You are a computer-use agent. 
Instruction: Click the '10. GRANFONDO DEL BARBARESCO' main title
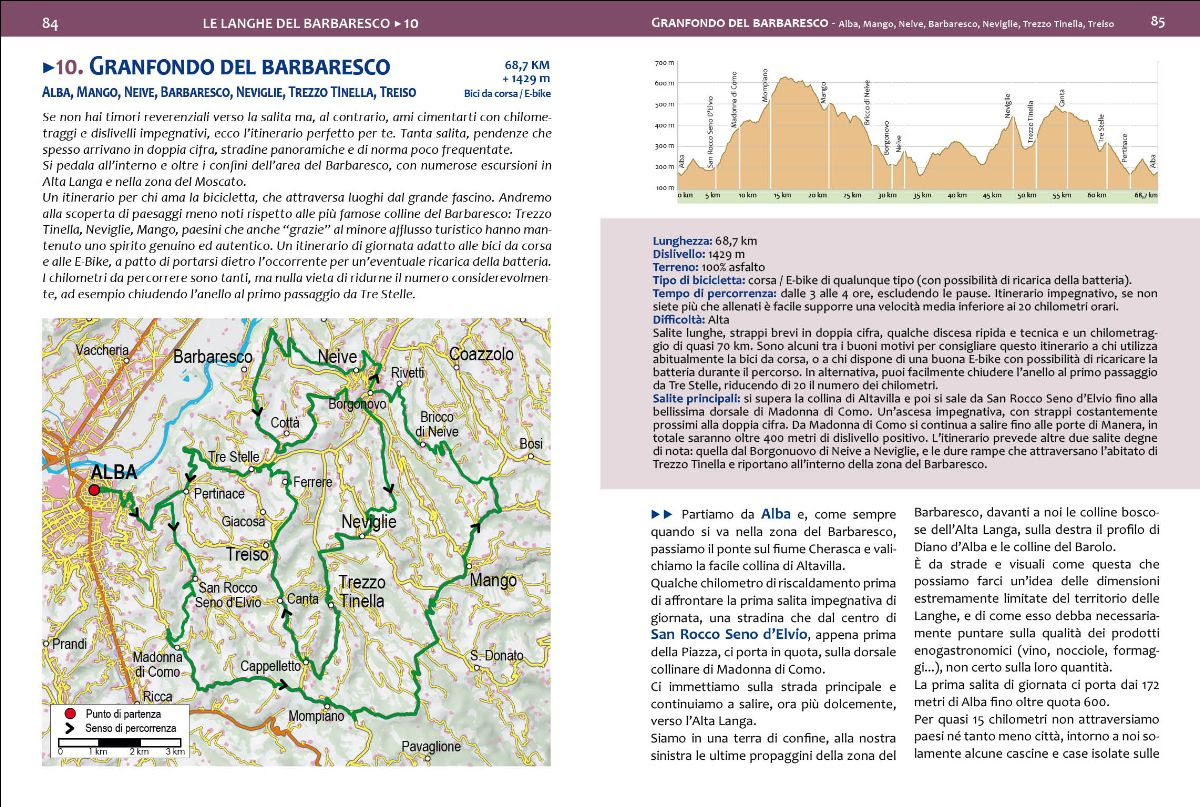223,68
